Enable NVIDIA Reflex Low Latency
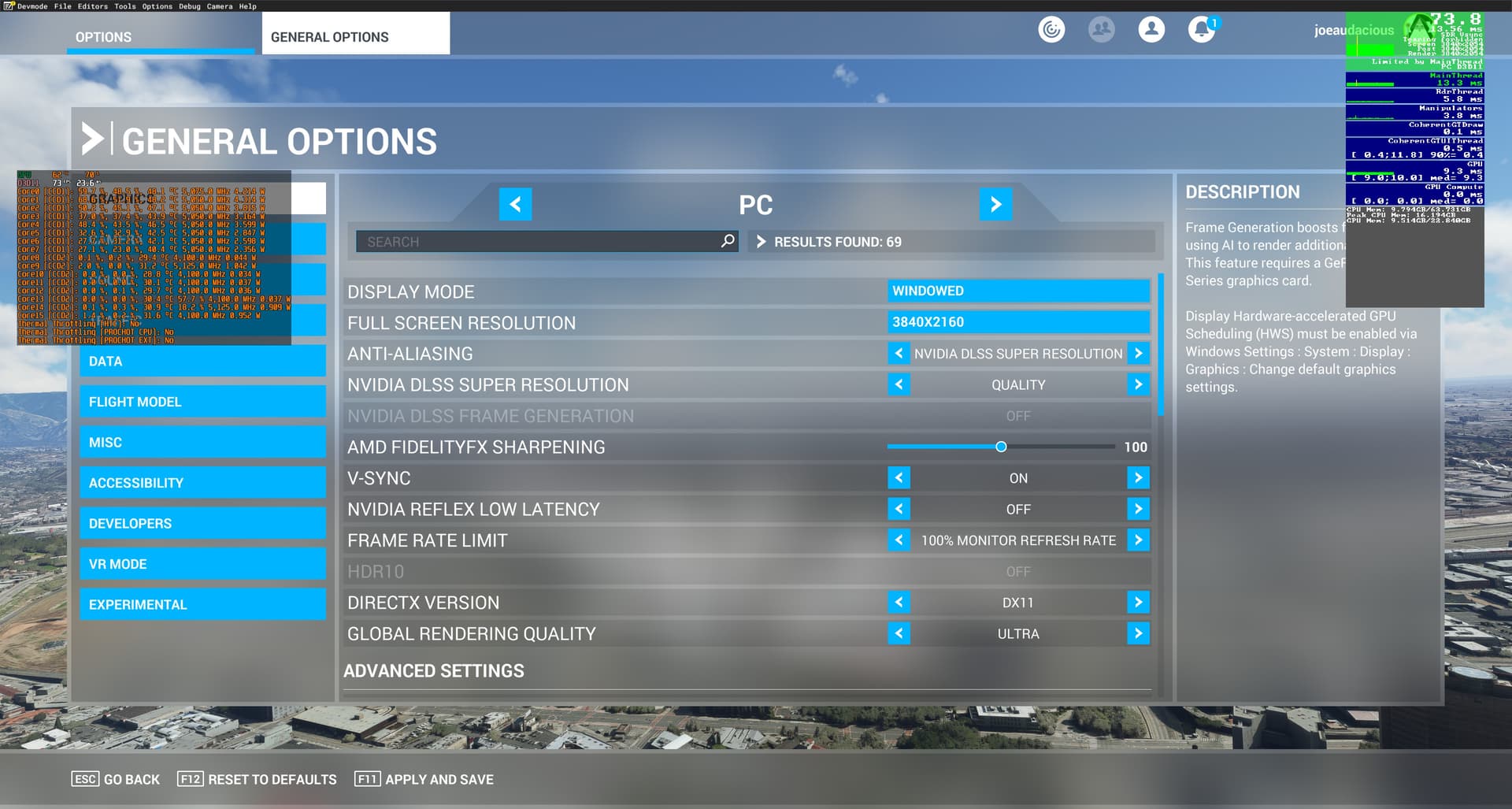Screen dimensions: 1512x809 click(x=1137, y=509)
